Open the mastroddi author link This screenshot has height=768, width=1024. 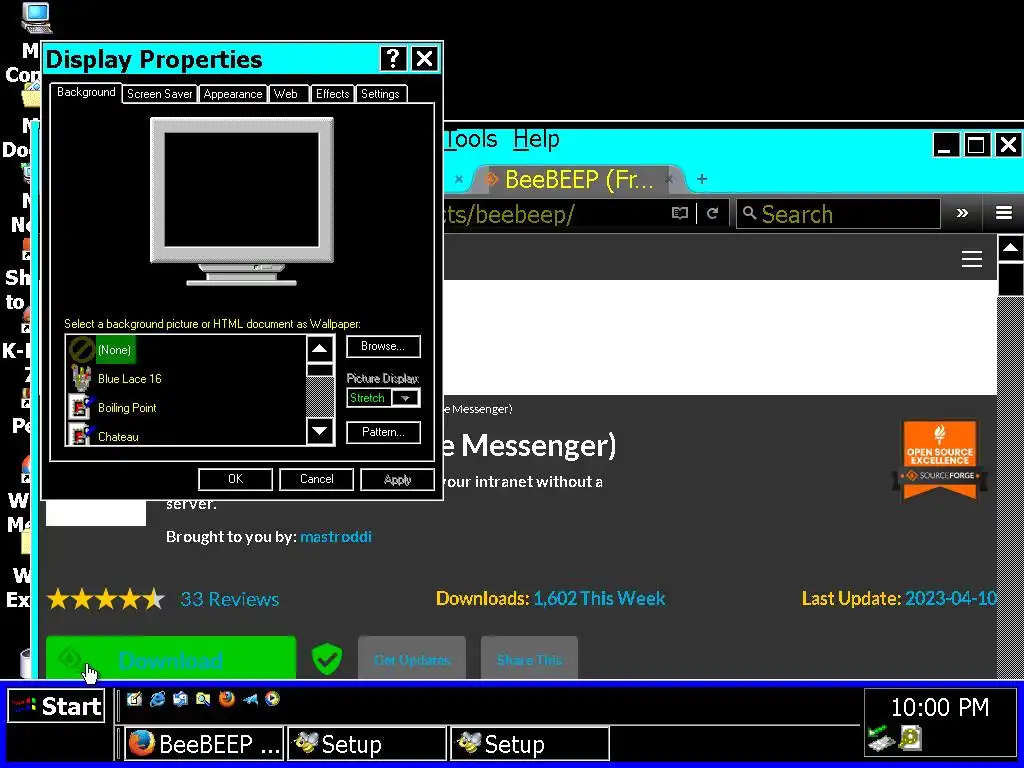pos(336,537)
